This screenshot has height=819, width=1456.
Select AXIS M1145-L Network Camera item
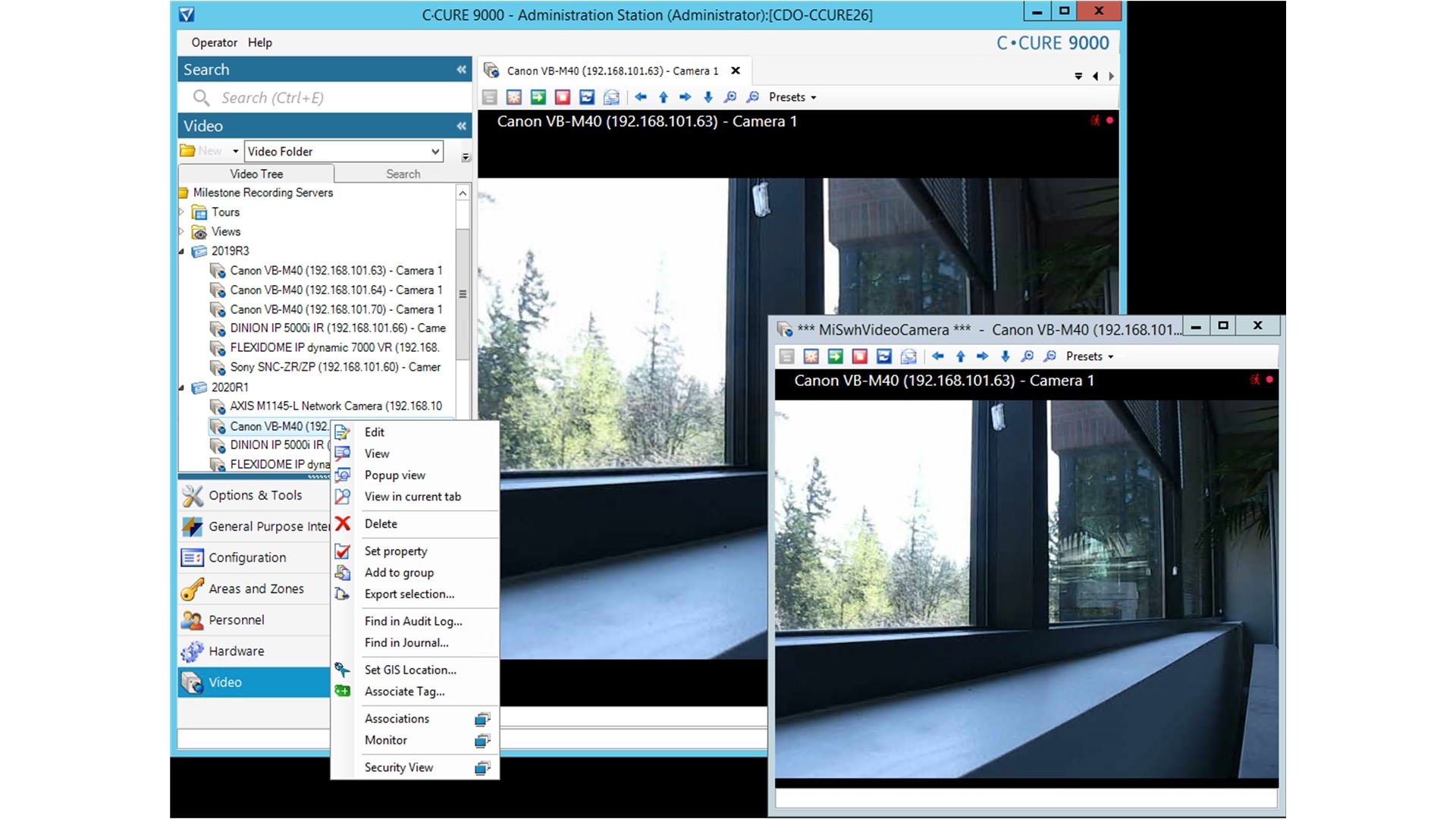tap(336, 406)
